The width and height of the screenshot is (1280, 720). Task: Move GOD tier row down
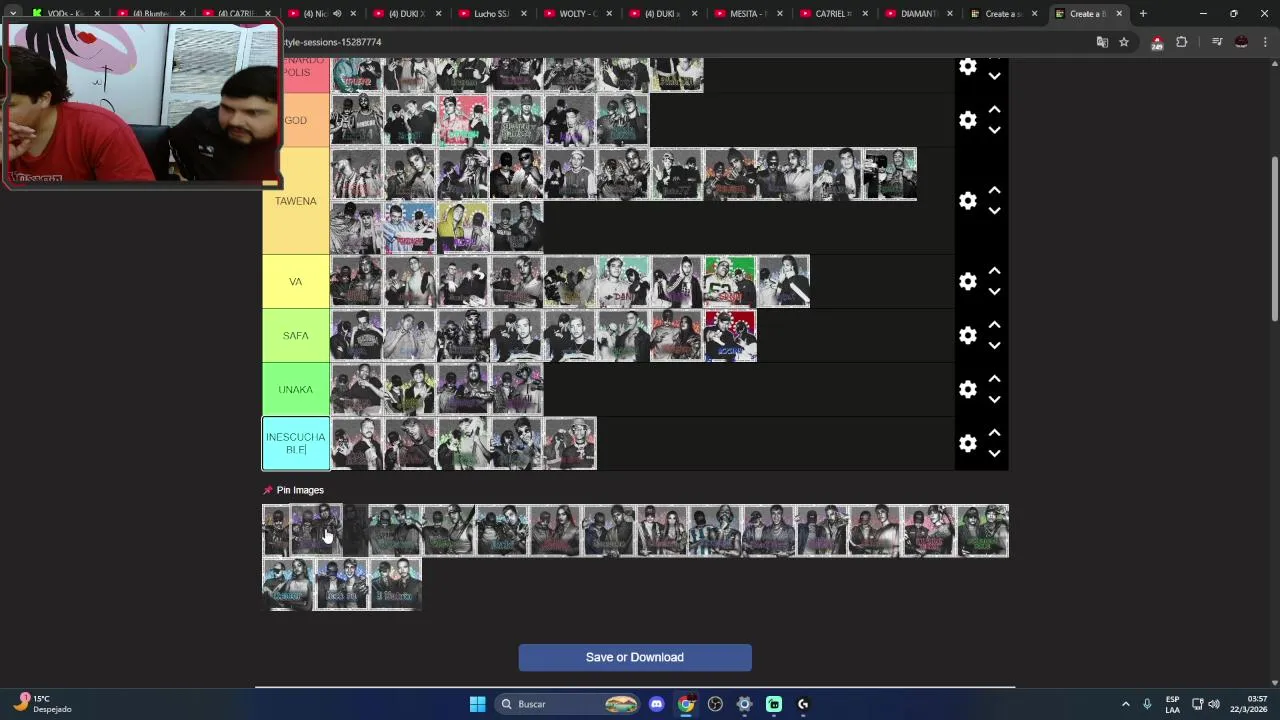click(994, 130)
